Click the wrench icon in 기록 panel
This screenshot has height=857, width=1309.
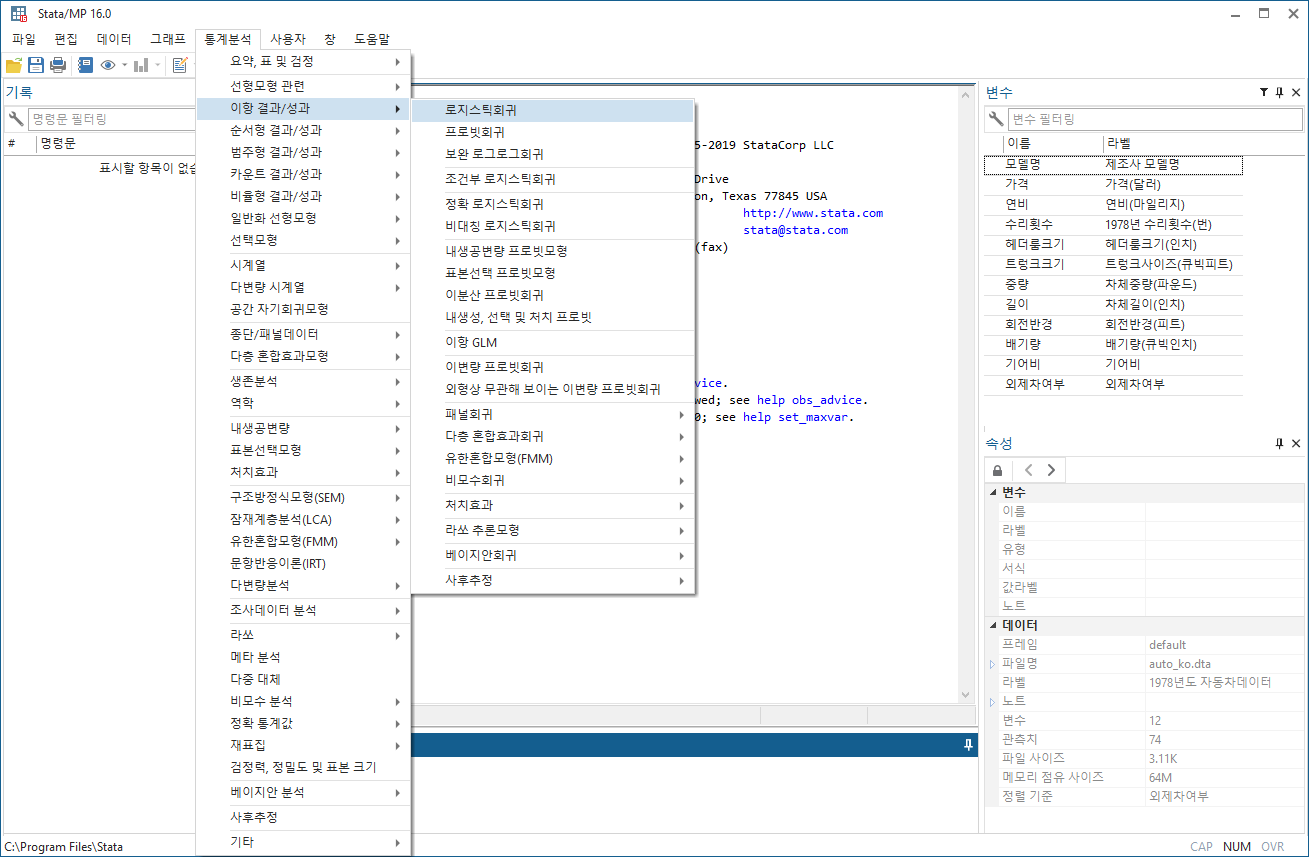coord(16,119)
